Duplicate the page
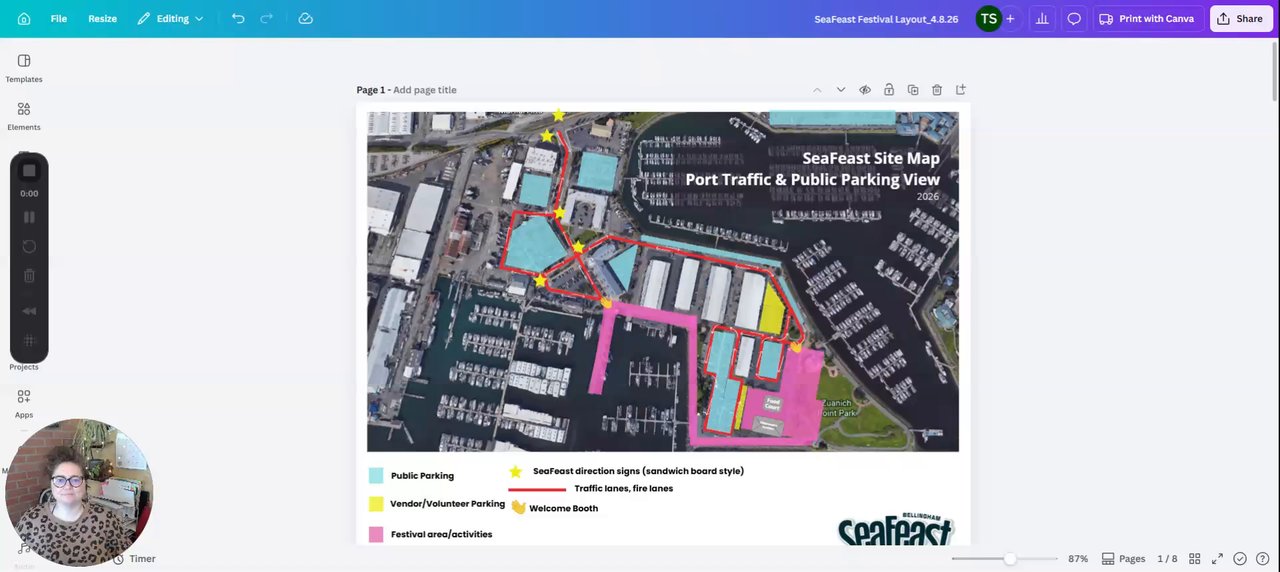This screenshot has height=572, width=1280. [913, 90]
